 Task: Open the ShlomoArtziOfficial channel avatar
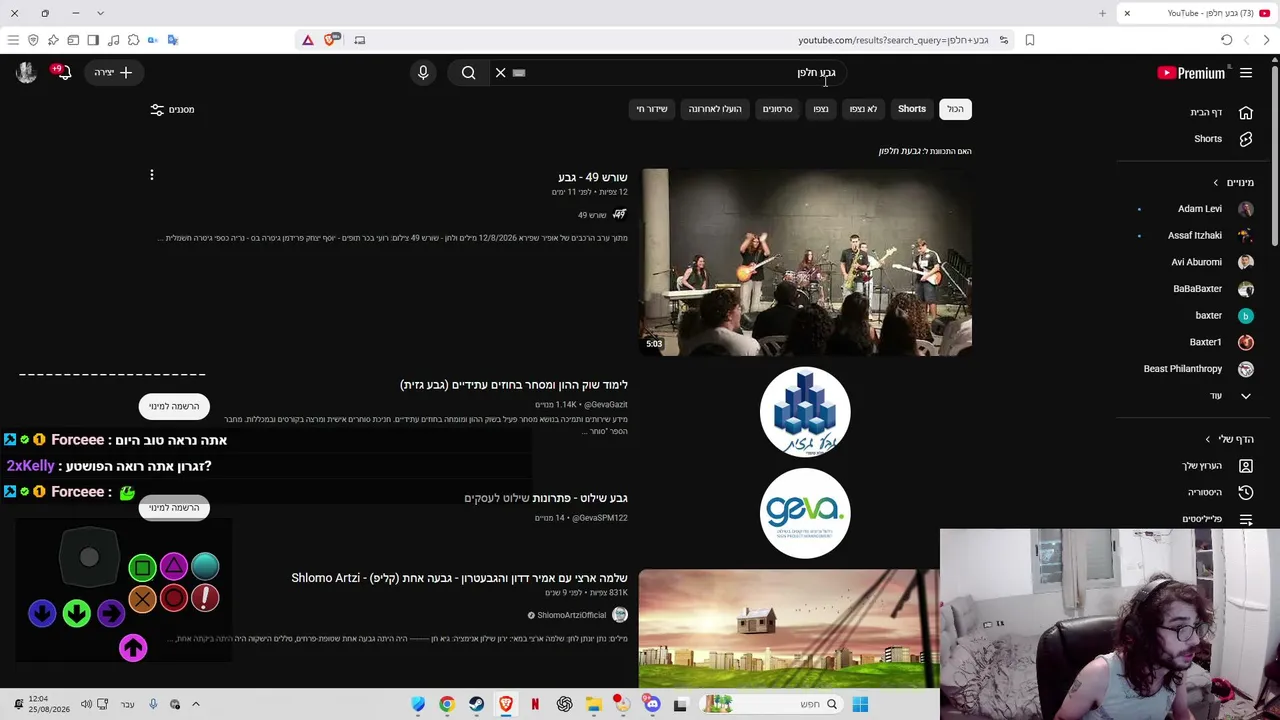click(620, 615)
